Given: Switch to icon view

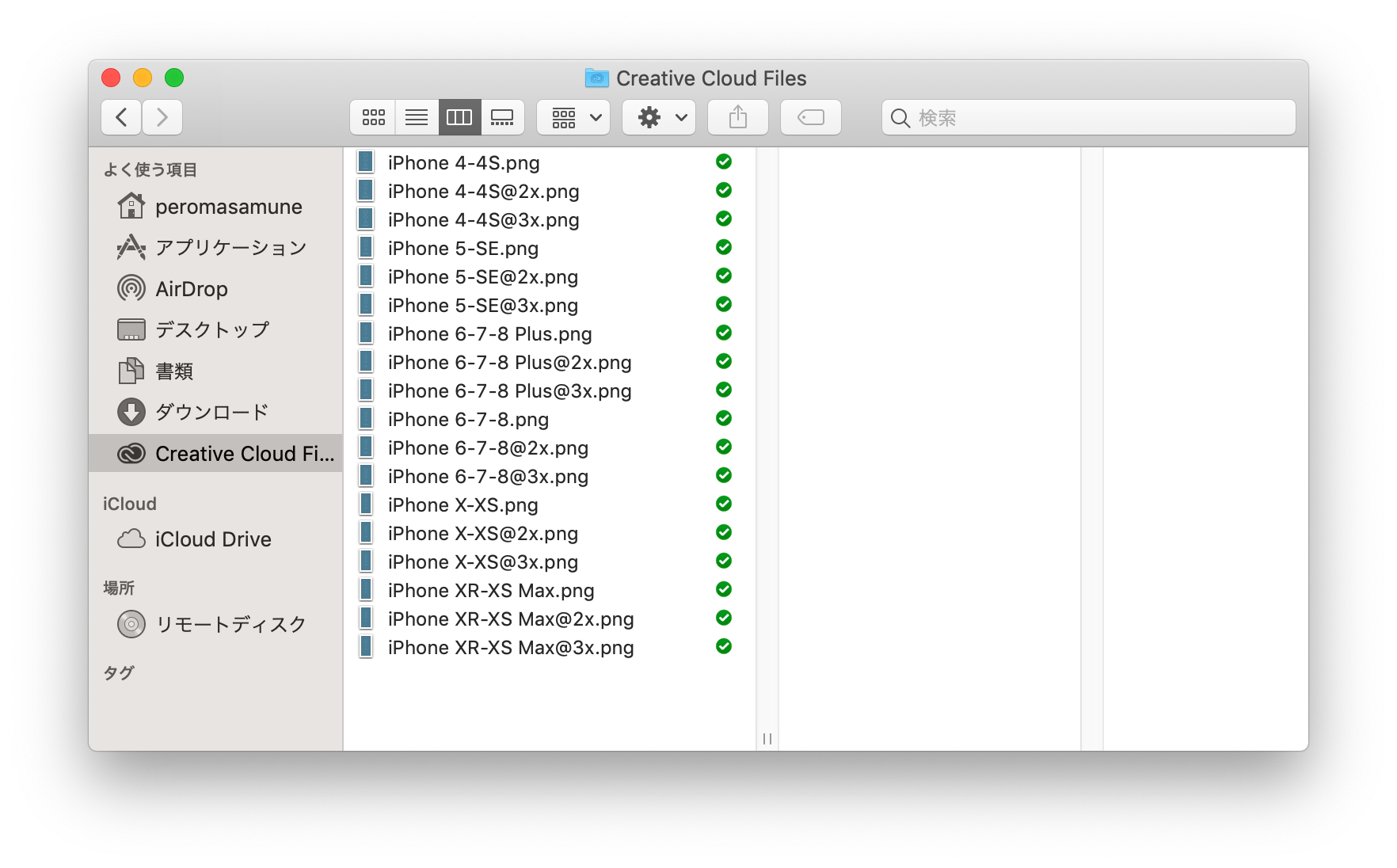Looking at the screenshot, I should click(373, 117).
